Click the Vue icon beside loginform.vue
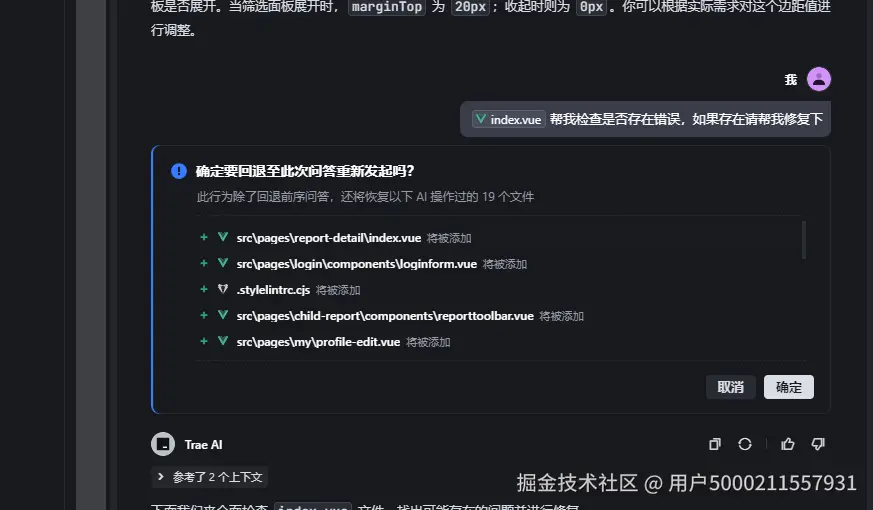Screen dimensions: 873x510 [x=223, y=263]
